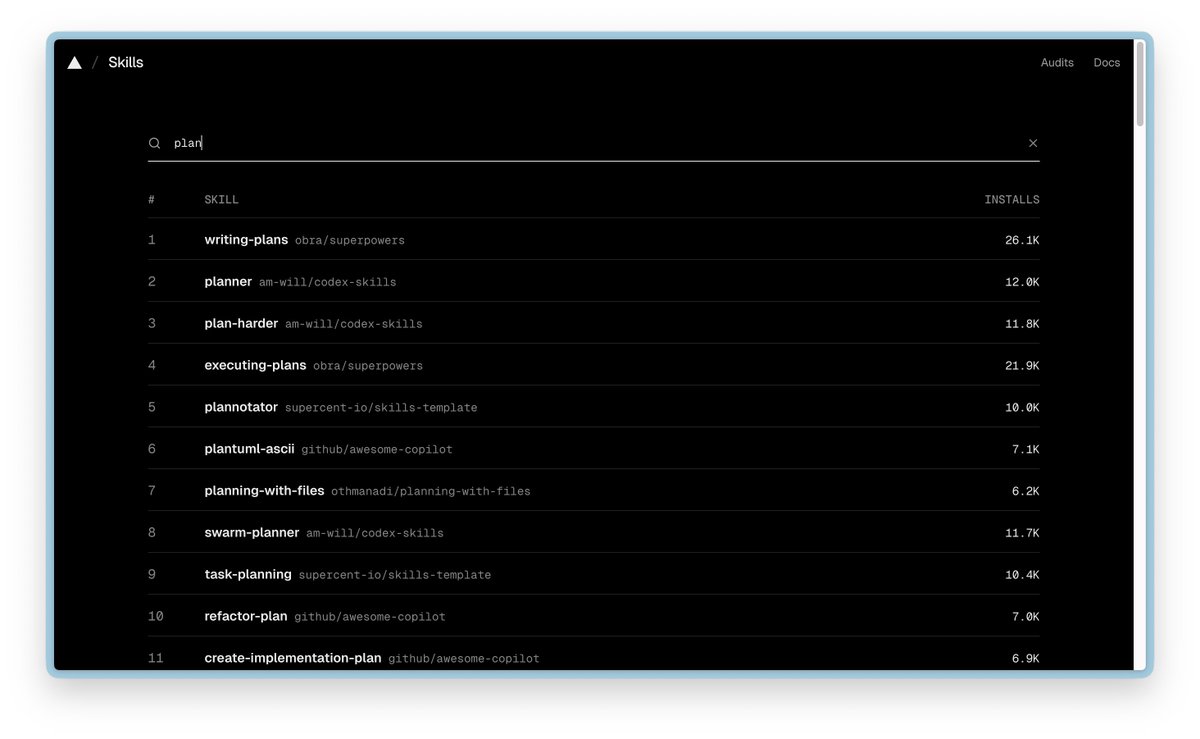
Task: Click the 12.0K installs value
Action: click(x=1022, y=283)
